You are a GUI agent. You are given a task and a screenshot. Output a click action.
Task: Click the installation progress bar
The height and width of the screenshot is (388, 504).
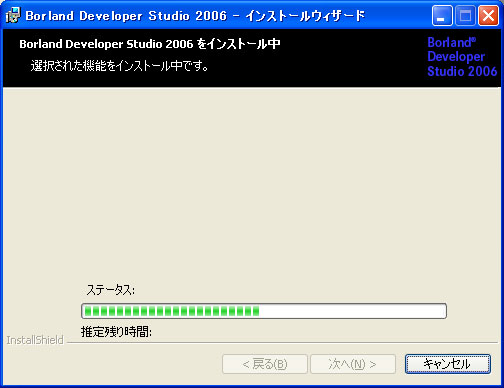coord(264,311)
